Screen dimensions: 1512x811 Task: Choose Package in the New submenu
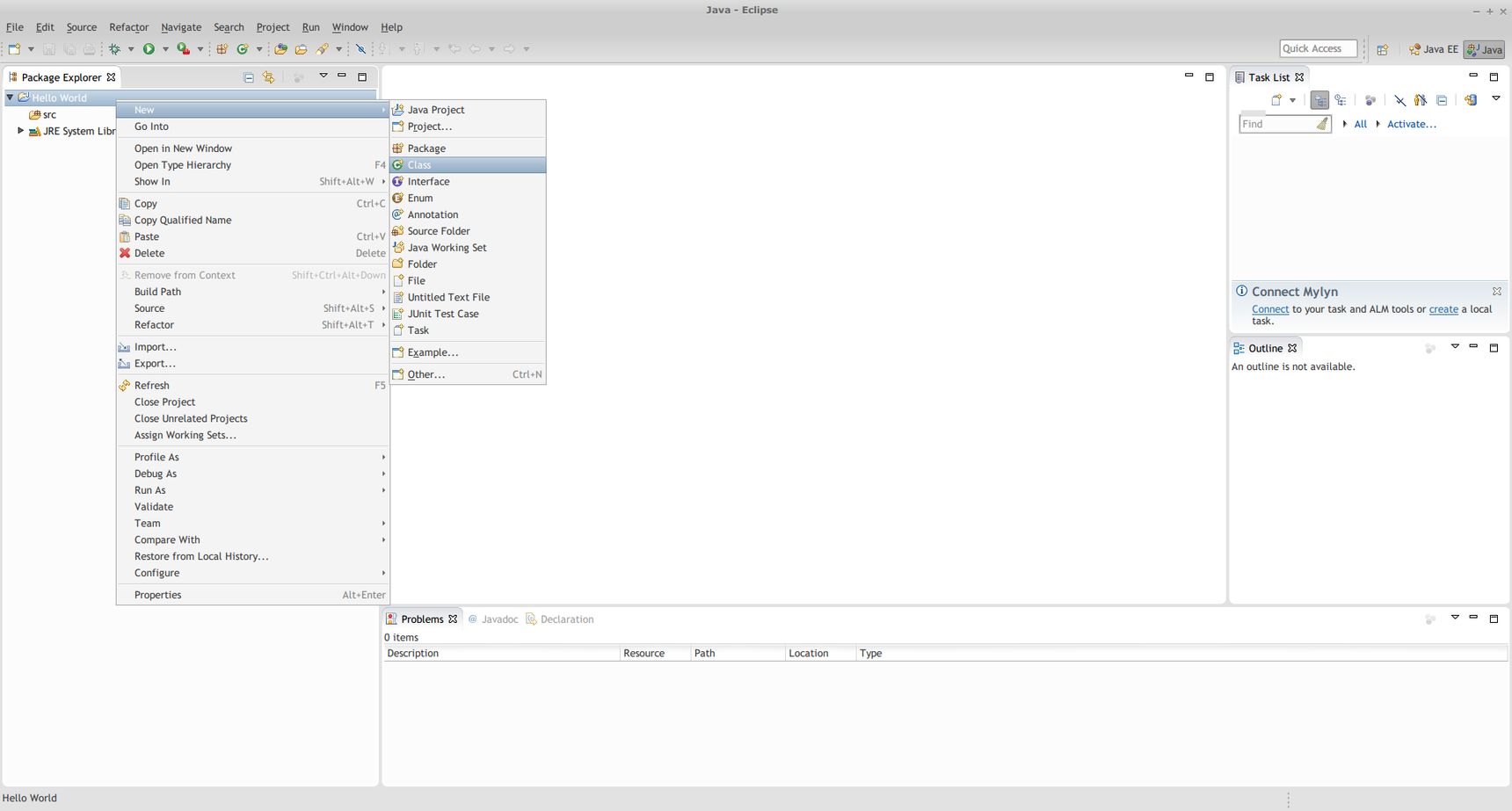click(x=469, y=148)
